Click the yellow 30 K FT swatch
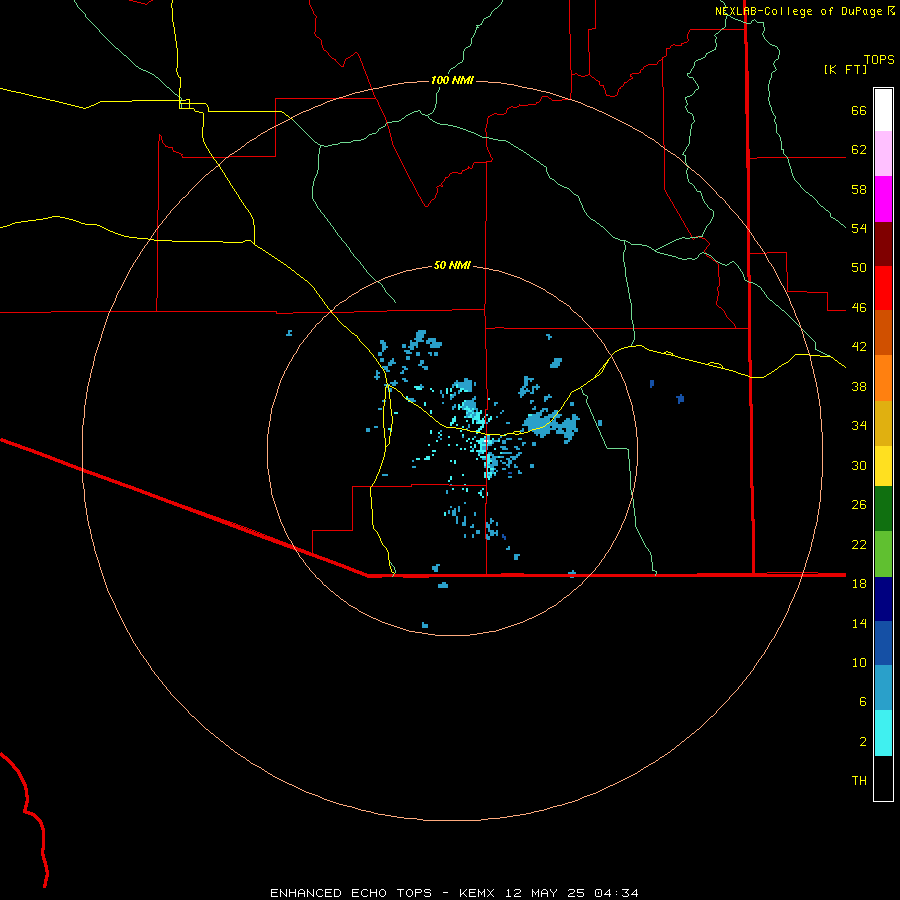 [x=883, y=465]
